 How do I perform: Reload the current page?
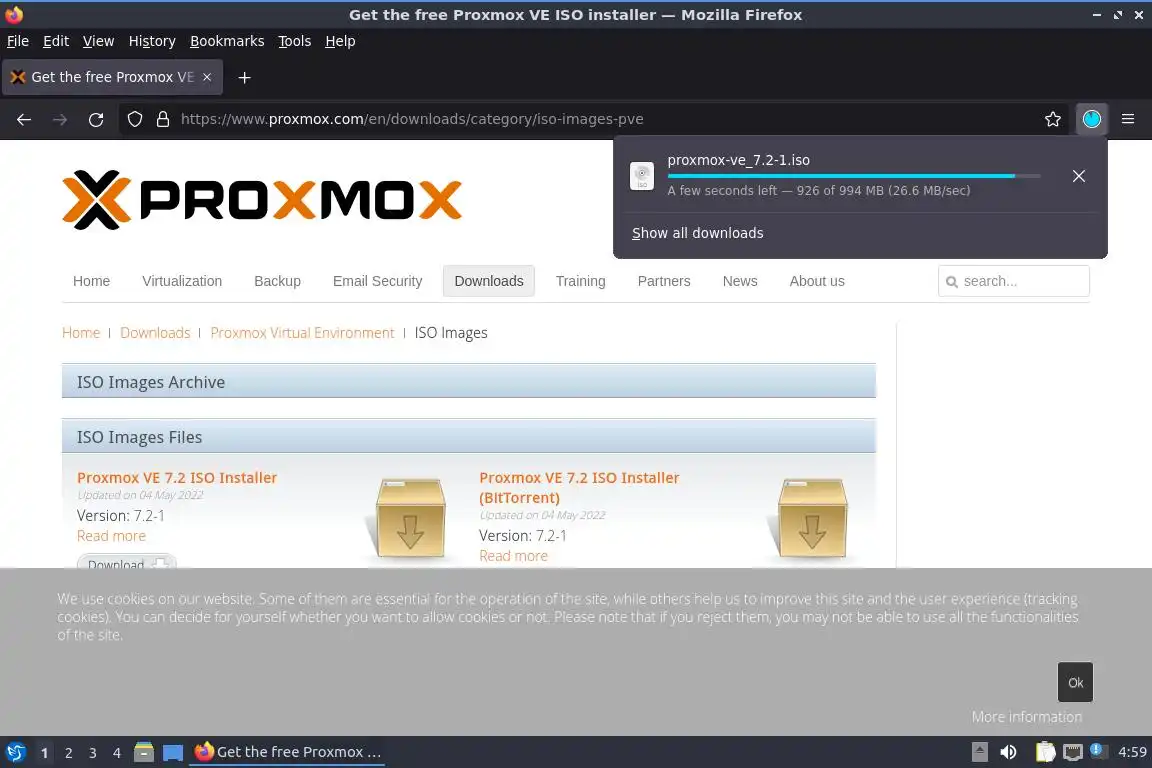[96, 119]
